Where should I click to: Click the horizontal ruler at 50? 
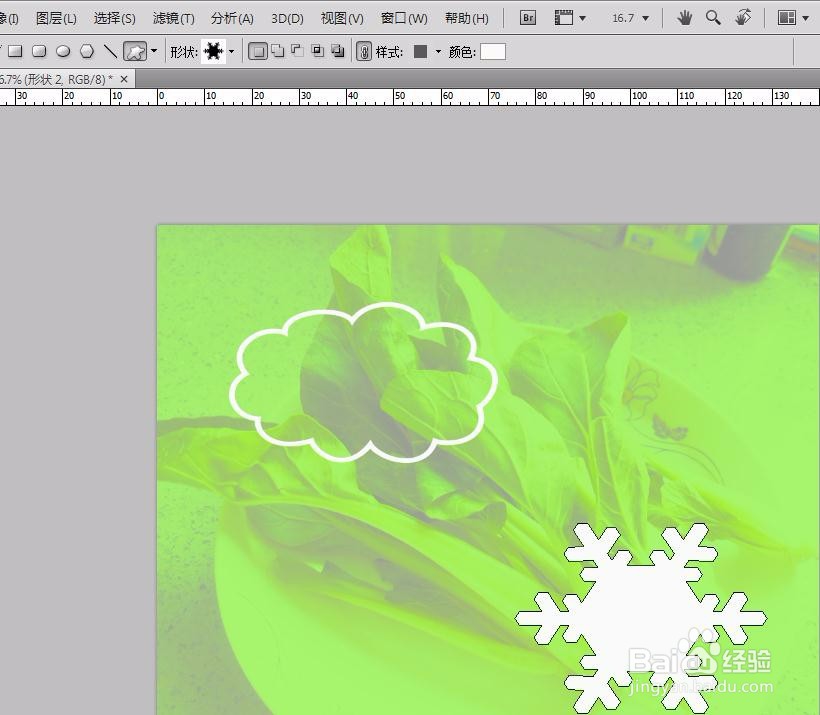click(x=400, y=96)
